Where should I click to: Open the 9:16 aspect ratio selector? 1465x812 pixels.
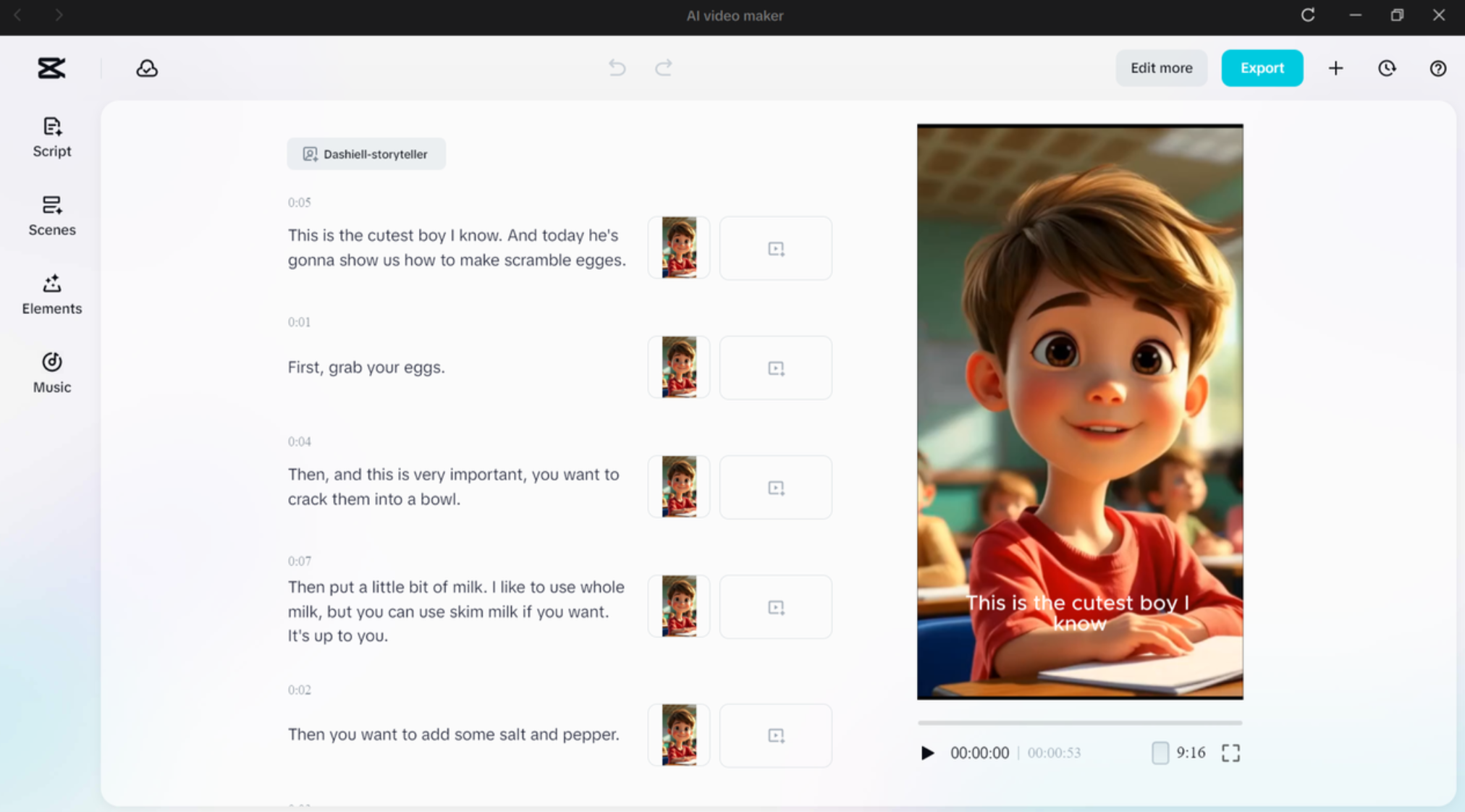tap(1178, 753)
